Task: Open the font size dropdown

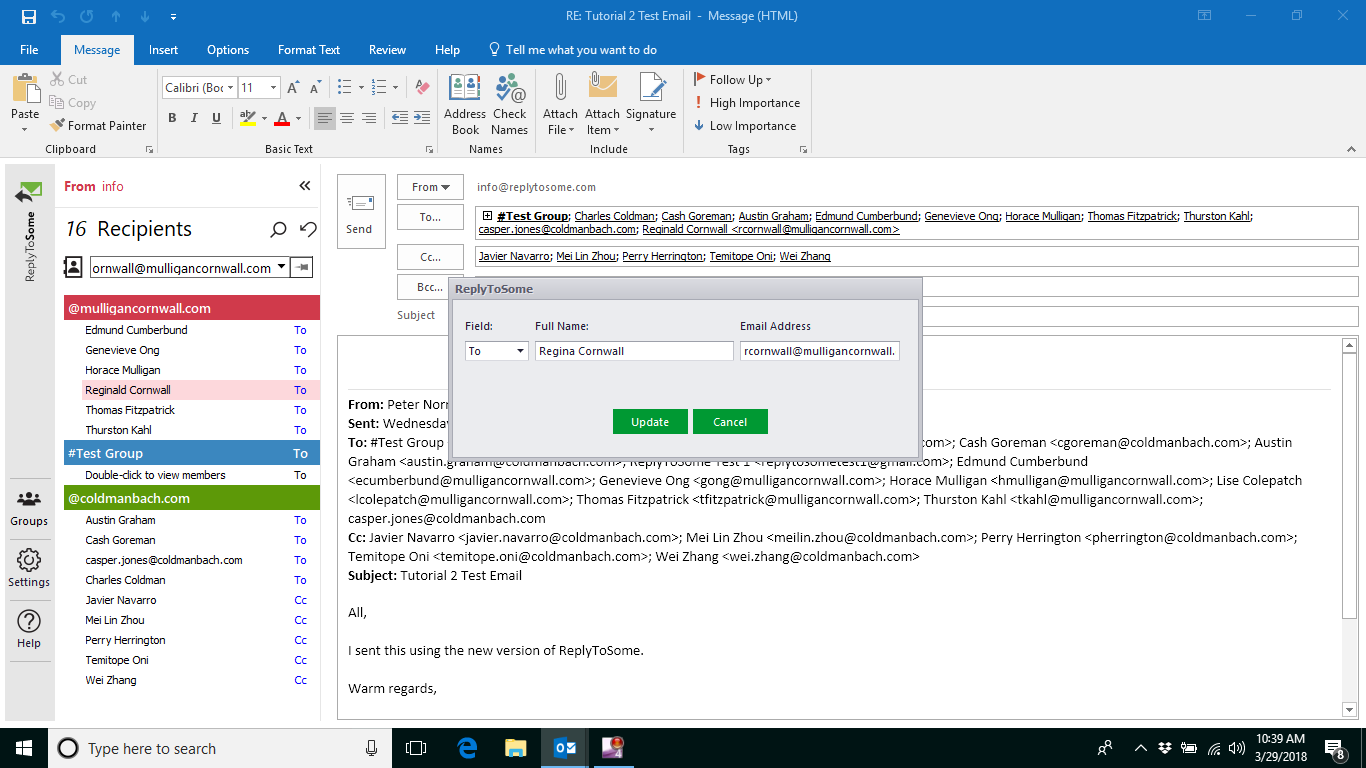Action: tap(273, 88)
